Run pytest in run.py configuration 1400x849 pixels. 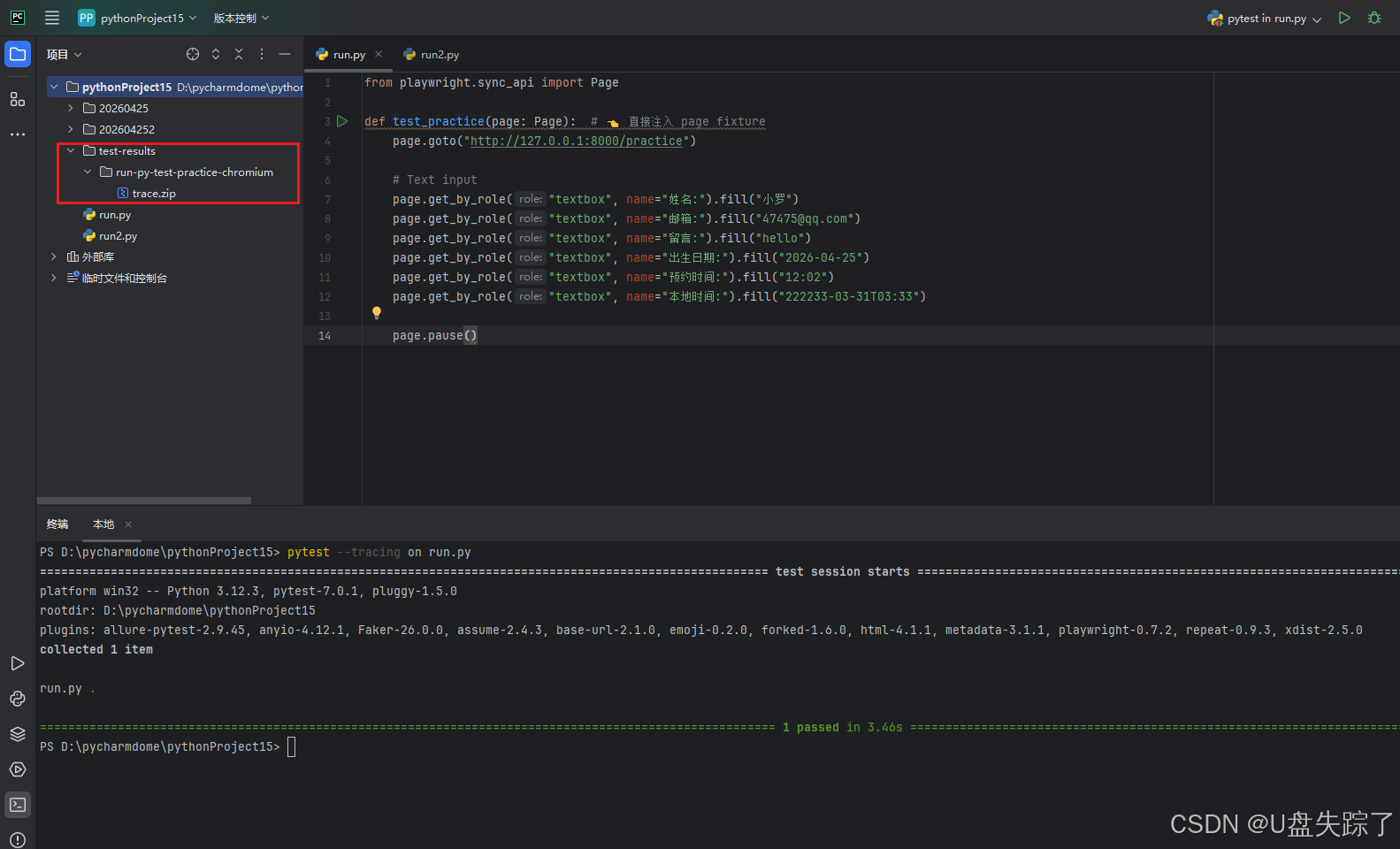[x=1344, y=18]
